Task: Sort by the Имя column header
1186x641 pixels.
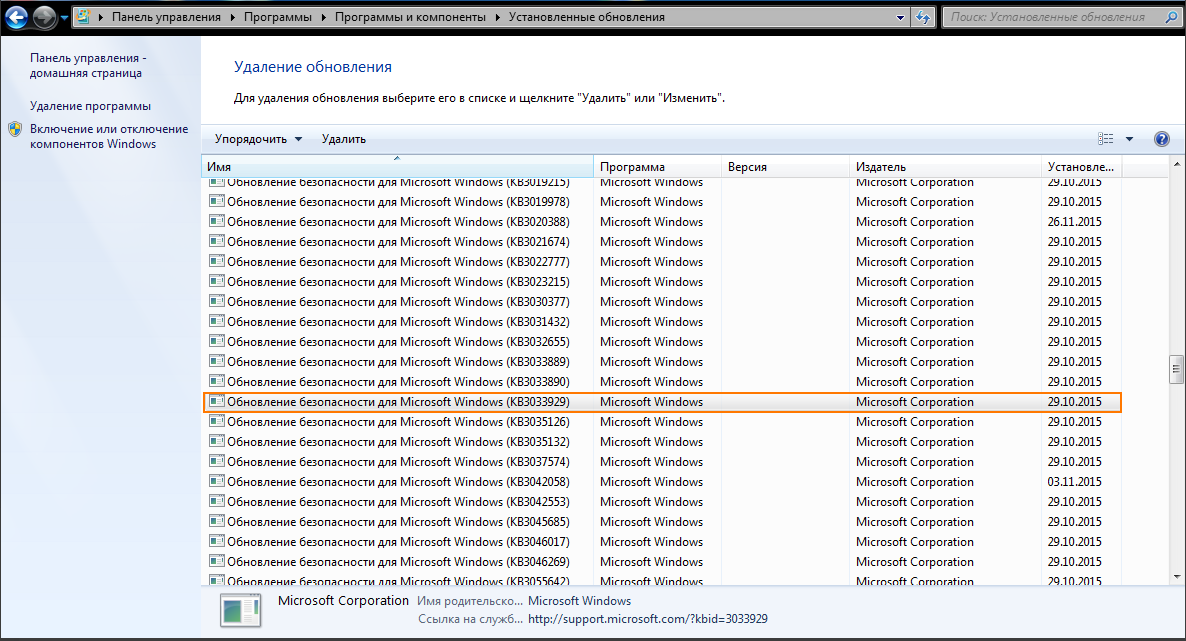Action: [x=398, y=166]
